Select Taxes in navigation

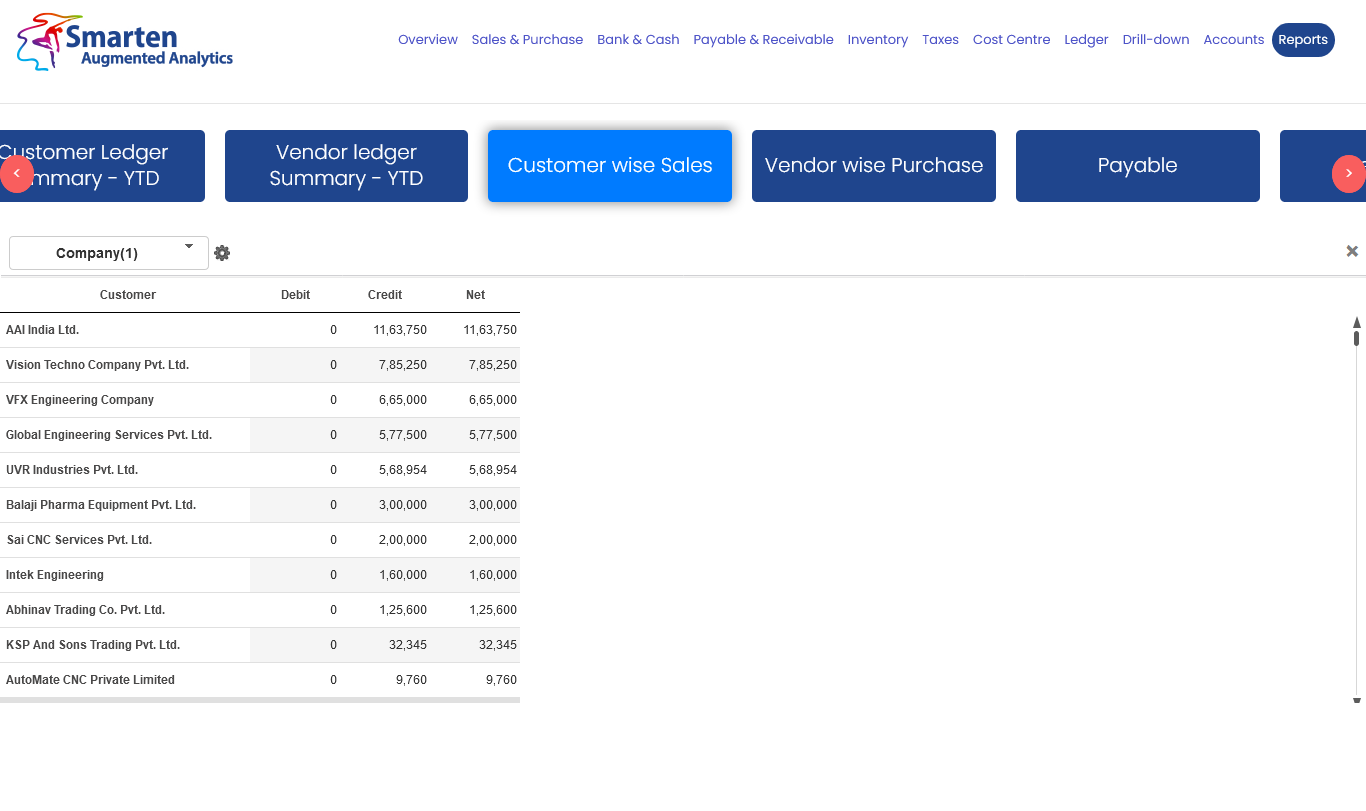pyautogui.click(x=940, y=40)
